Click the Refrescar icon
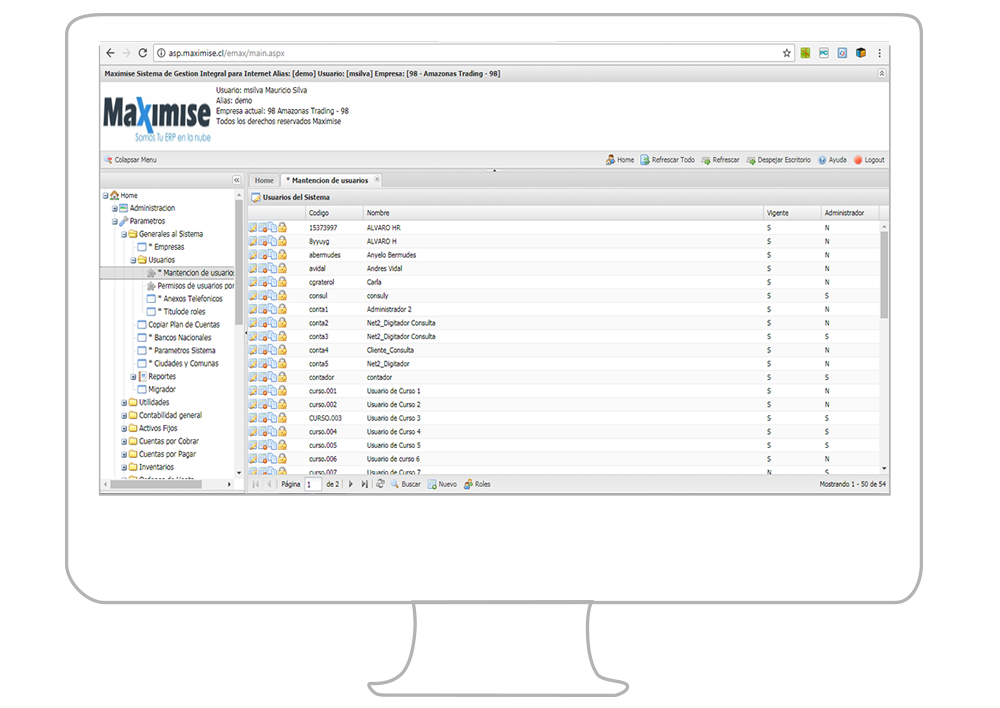 (705, 160)
